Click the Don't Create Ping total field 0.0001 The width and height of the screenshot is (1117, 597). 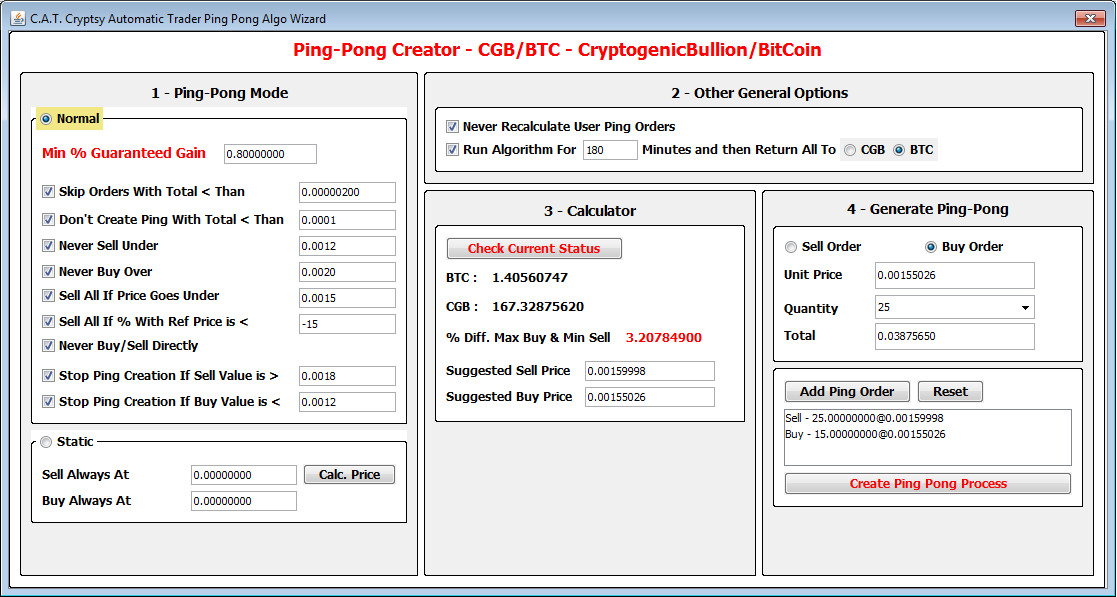pos(347,220)
